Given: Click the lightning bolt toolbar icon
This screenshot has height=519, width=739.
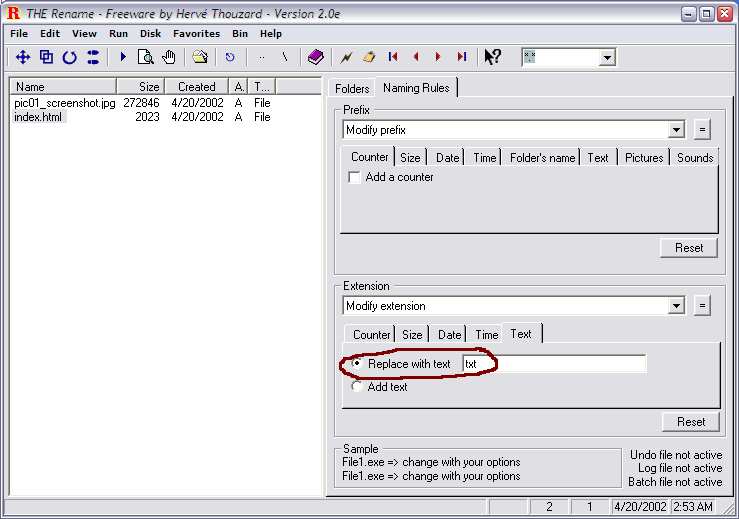Looking at the screenshot, I should pos(346,57).
